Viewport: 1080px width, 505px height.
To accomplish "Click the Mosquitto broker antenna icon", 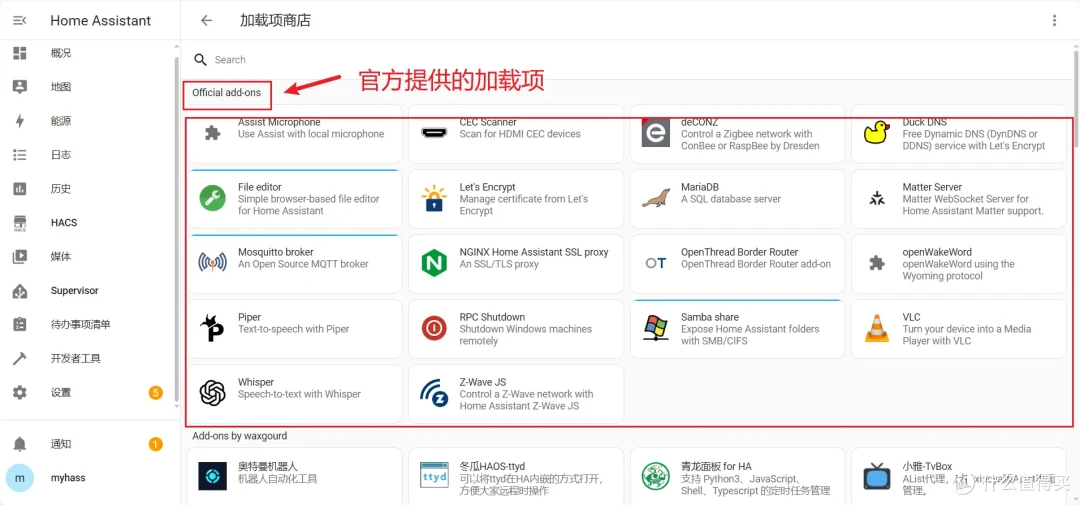I will pos(213,263).
